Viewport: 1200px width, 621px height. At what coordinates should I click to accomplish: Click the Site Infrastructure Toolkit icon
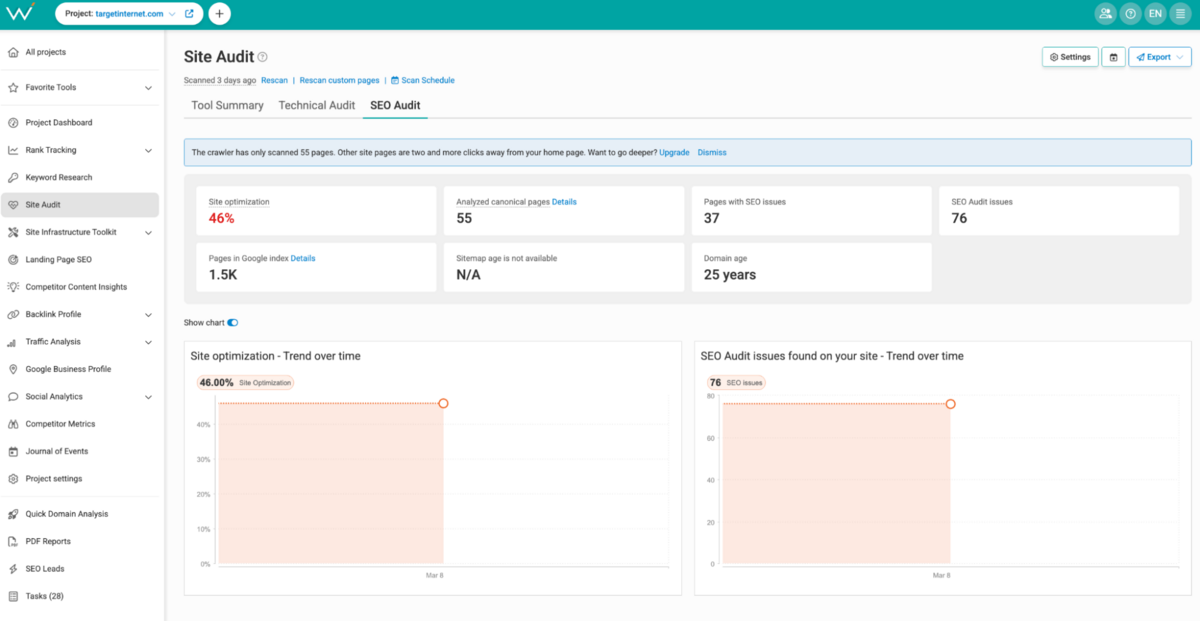click(14, 232)
